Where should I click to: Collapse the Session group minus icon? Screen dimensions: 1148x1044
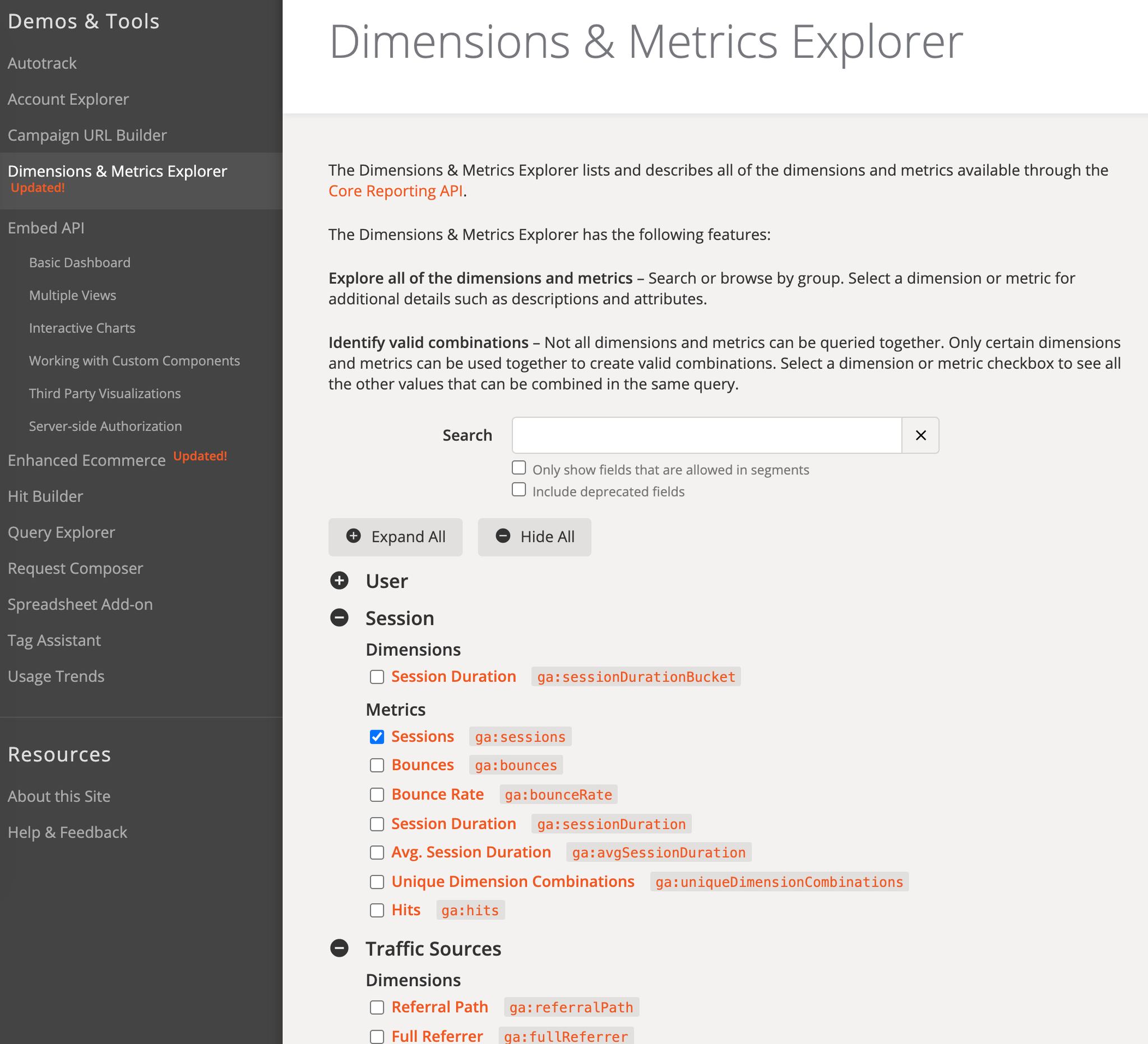pos(339,618)
